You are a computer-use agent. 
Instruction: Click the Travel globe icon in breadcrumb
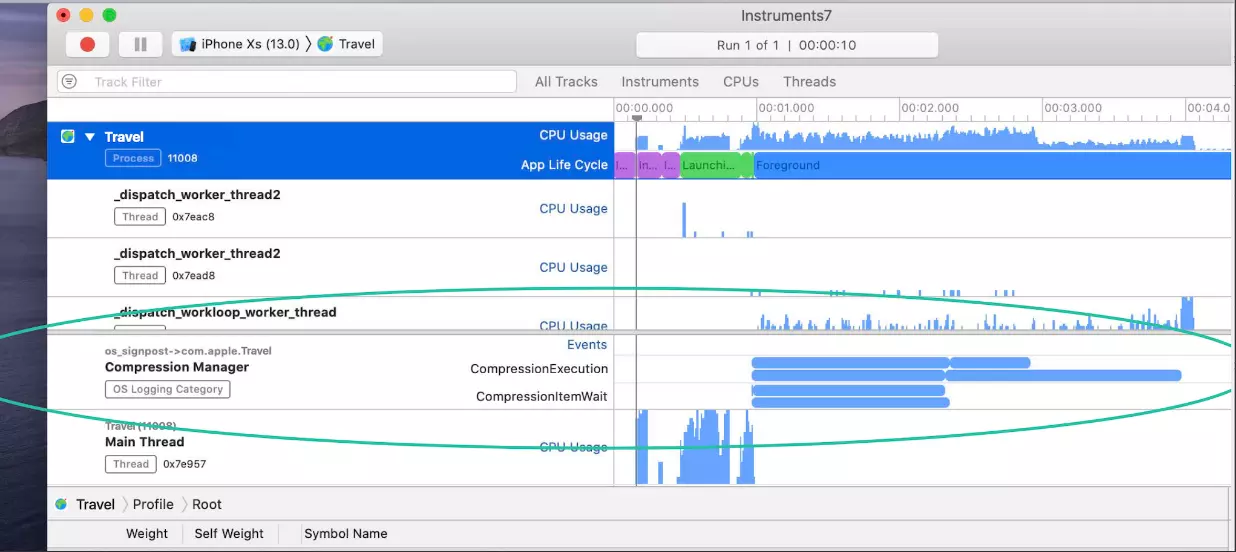coord(61,504)
